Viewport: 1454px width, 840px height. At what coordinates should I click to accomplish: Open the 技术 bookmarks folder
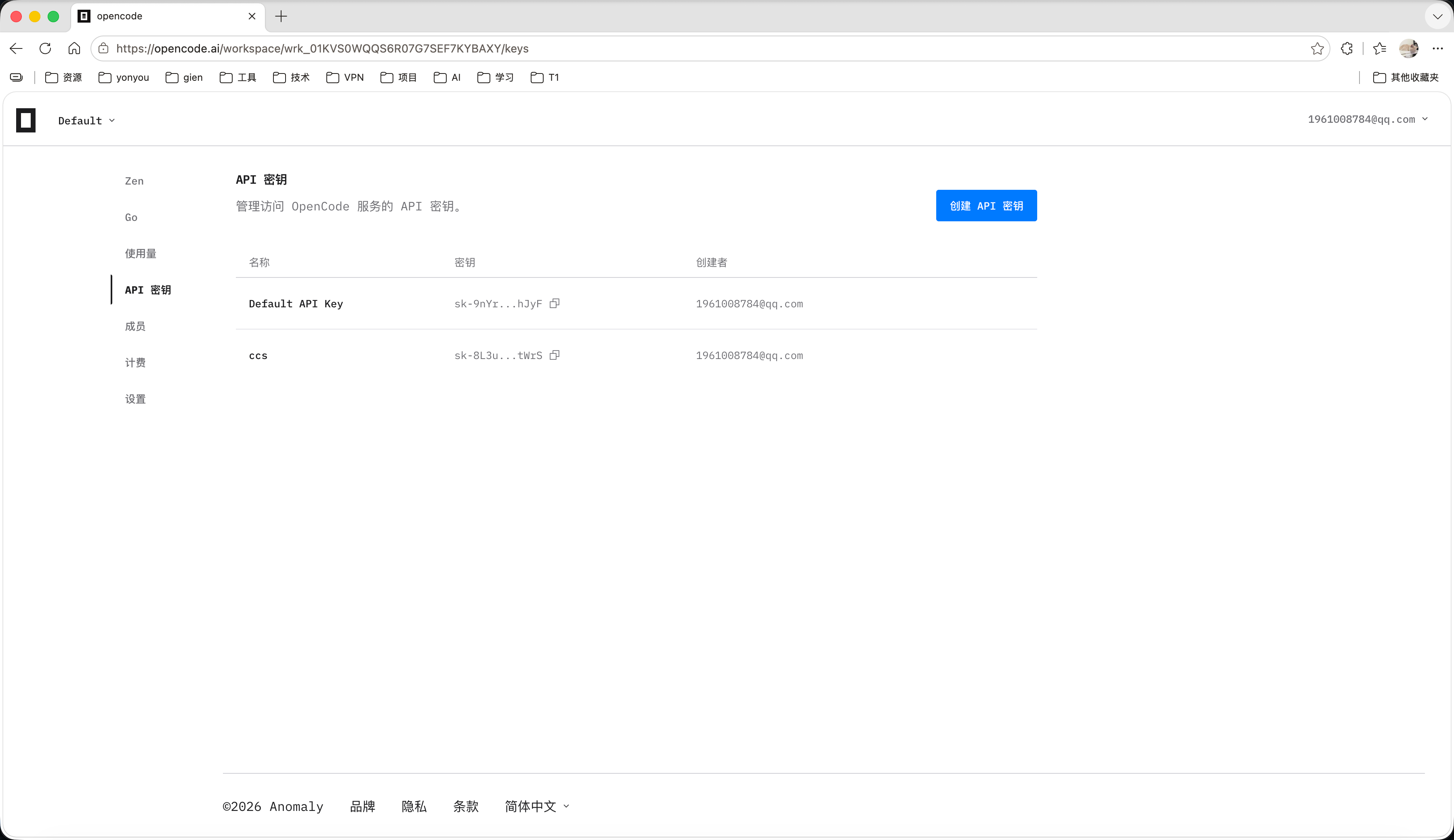[x=291, y=77]
